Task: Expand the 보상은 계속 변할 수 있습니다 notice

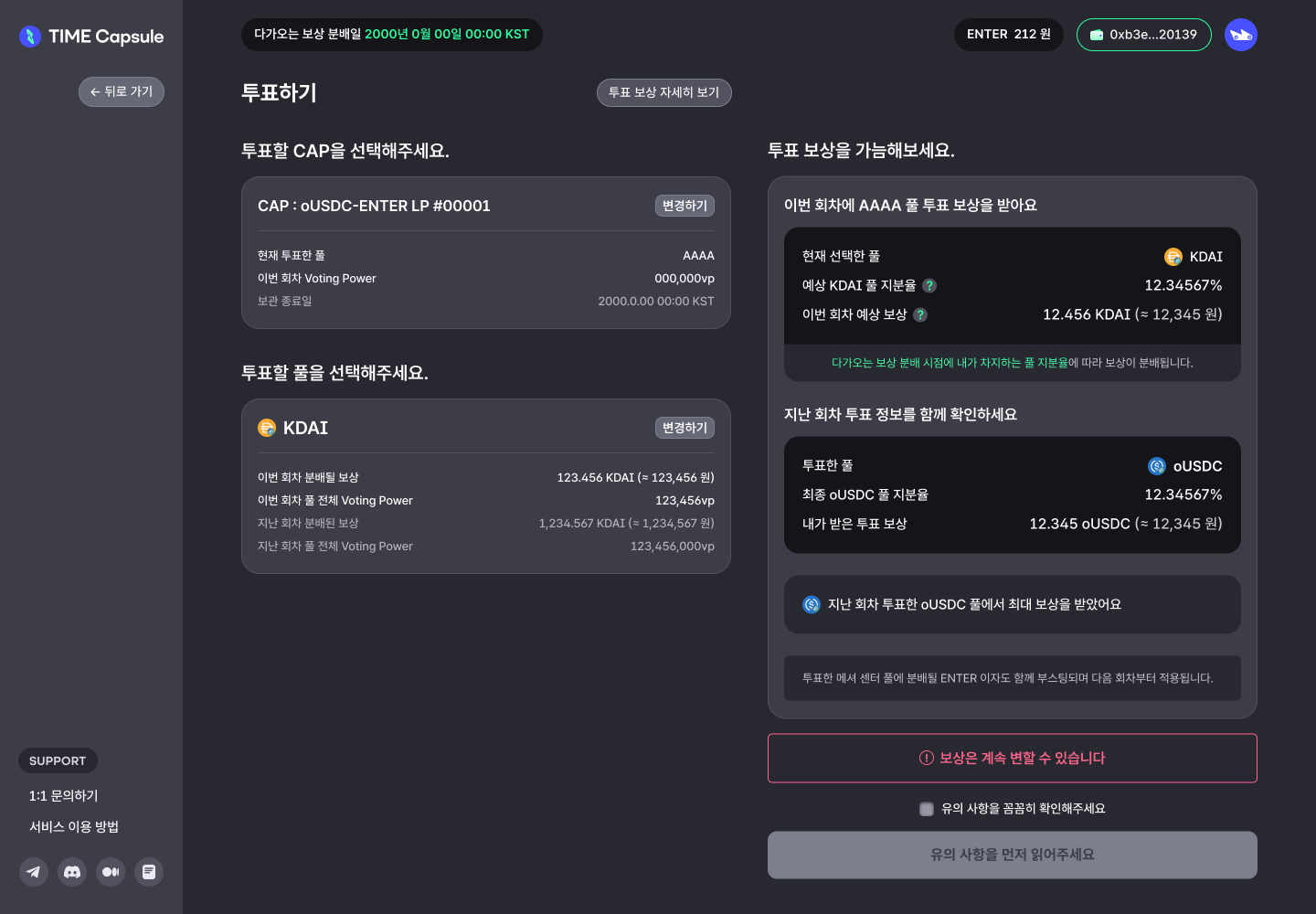Action: pyautogui.click(x=1013, y=759)
